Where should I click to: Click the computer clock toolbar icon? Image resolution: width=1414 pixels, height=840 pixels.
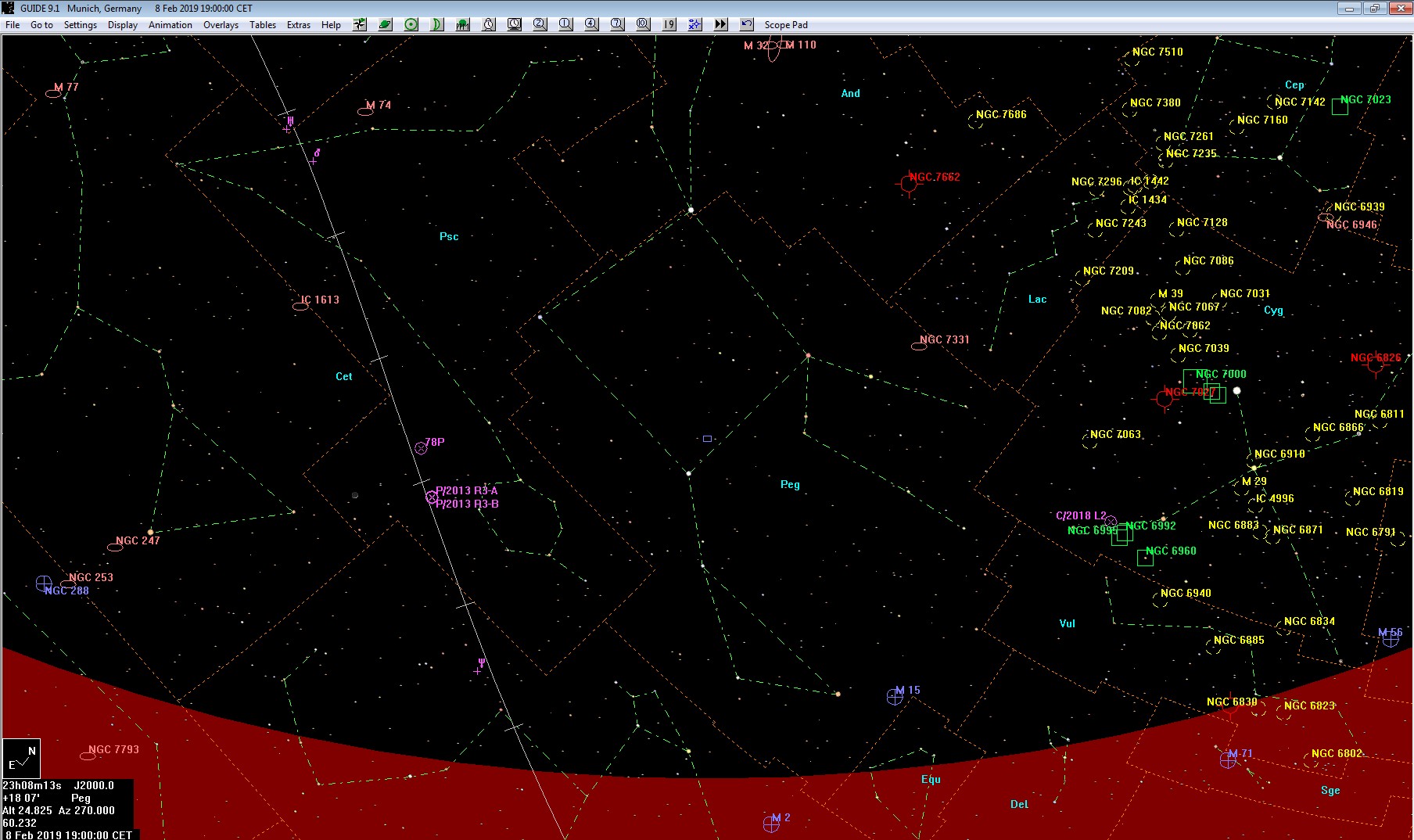[515, 24]
